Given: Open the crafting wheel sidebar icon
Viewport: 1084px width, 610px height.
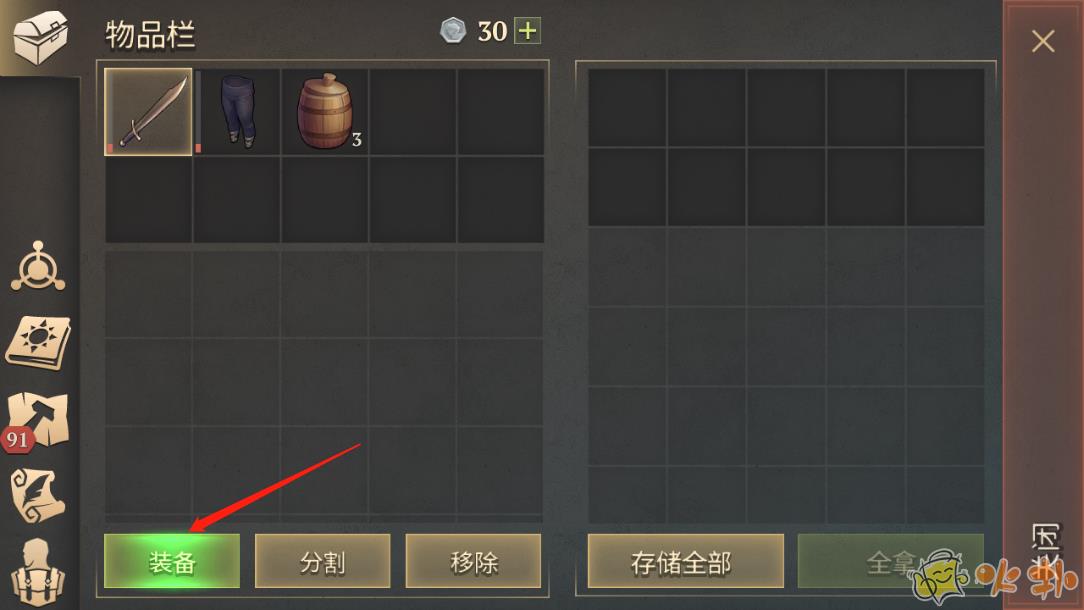Looking at the screenshot, I should [38, 266].
